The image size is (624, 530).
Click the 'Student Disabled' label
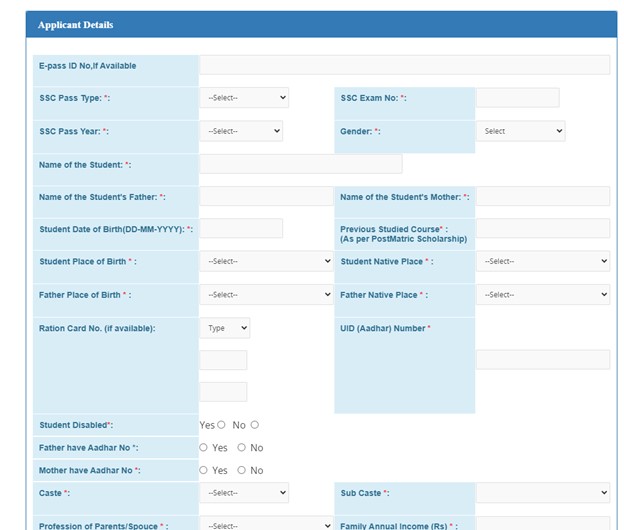pyautogui.click(x=76, y=425)
